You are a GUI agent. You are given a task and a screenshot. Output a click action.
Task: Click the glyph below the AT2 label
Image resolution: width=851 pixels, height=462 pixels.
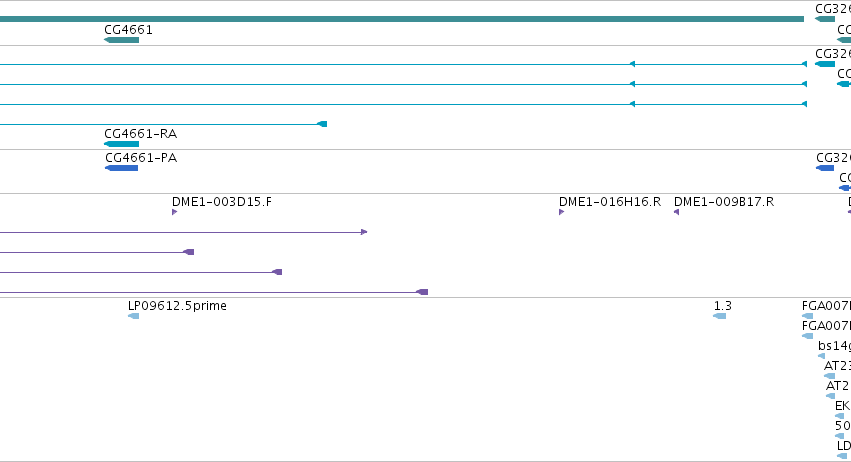830,396
